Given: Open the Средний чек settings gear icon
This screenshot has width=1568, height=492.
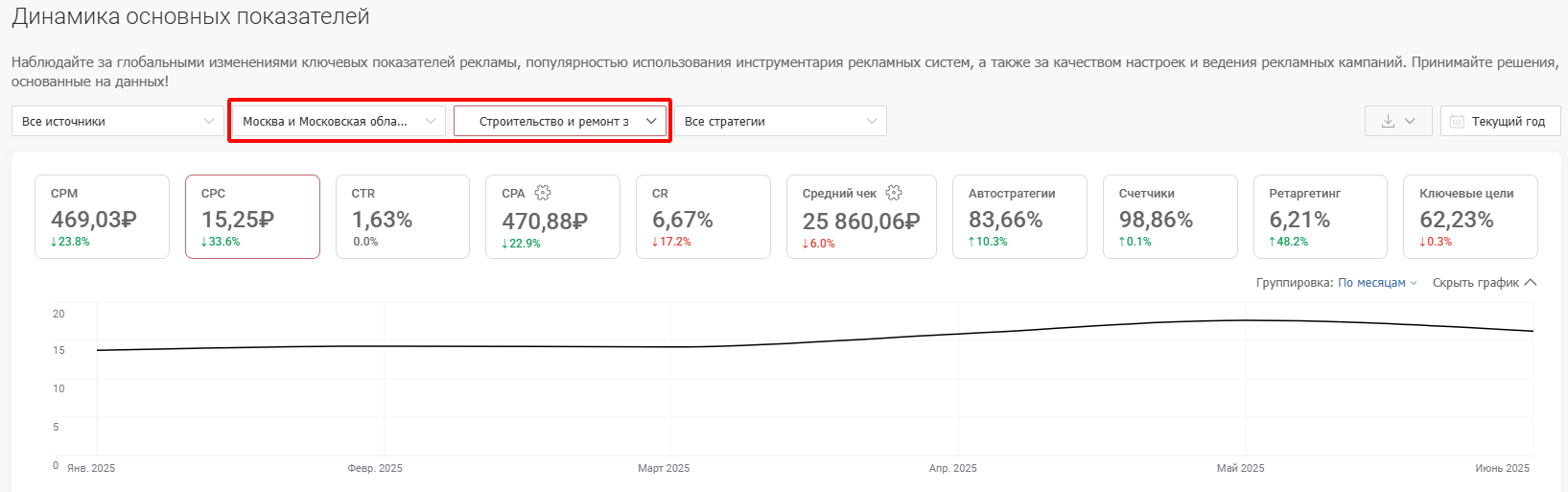Looking at the screenshot, I should [894, 193].
